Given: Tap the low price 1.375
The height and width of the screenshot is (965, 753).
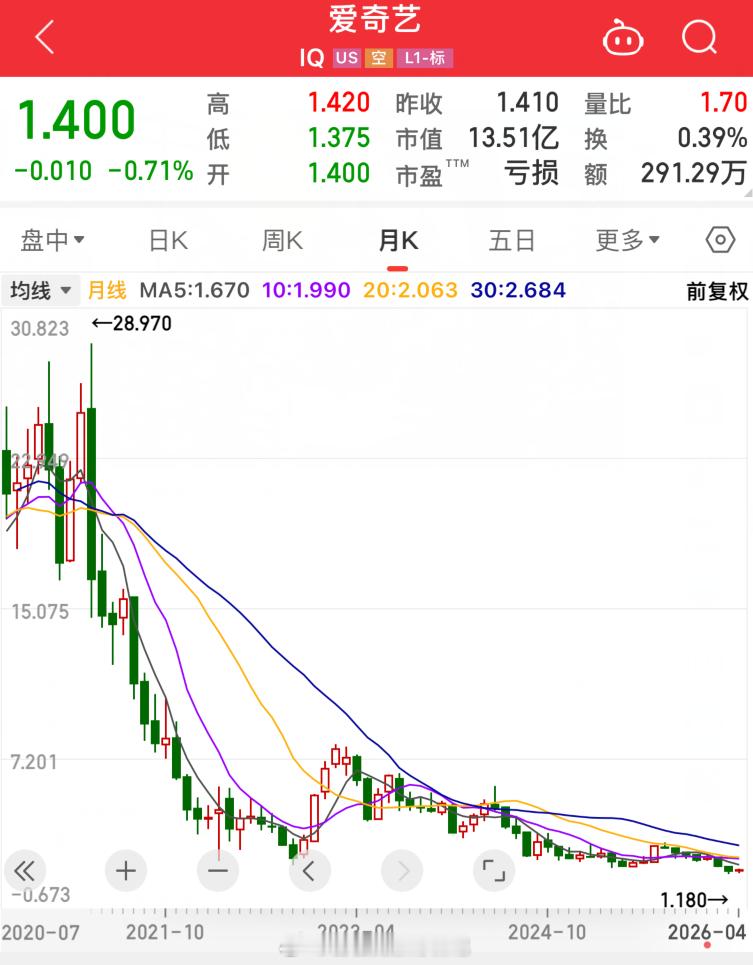Looking at the screenshot, I should coord(339,138).
